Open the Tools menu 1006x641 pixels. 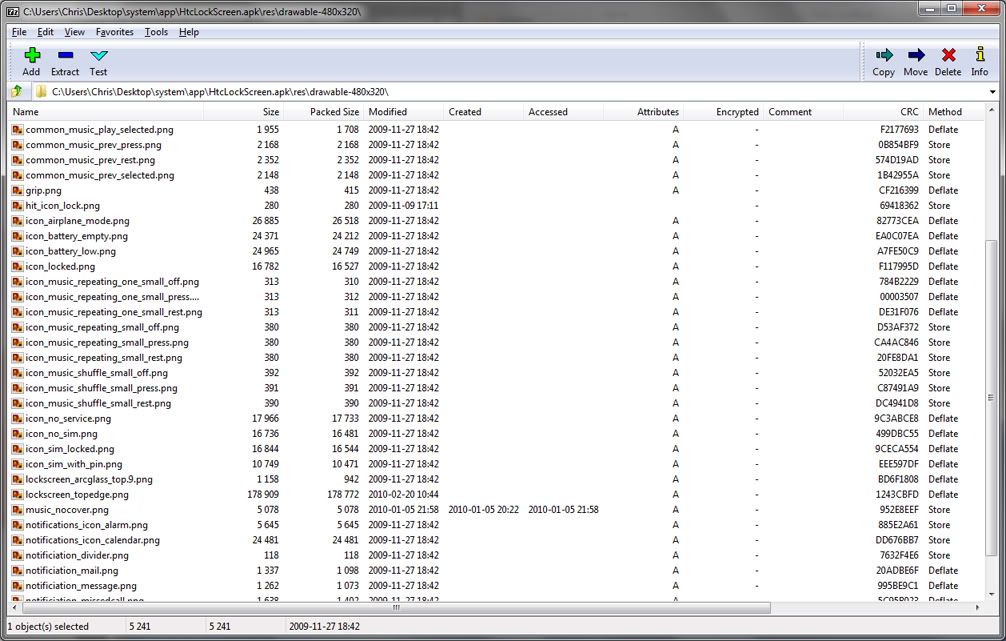tap(156, 32)
